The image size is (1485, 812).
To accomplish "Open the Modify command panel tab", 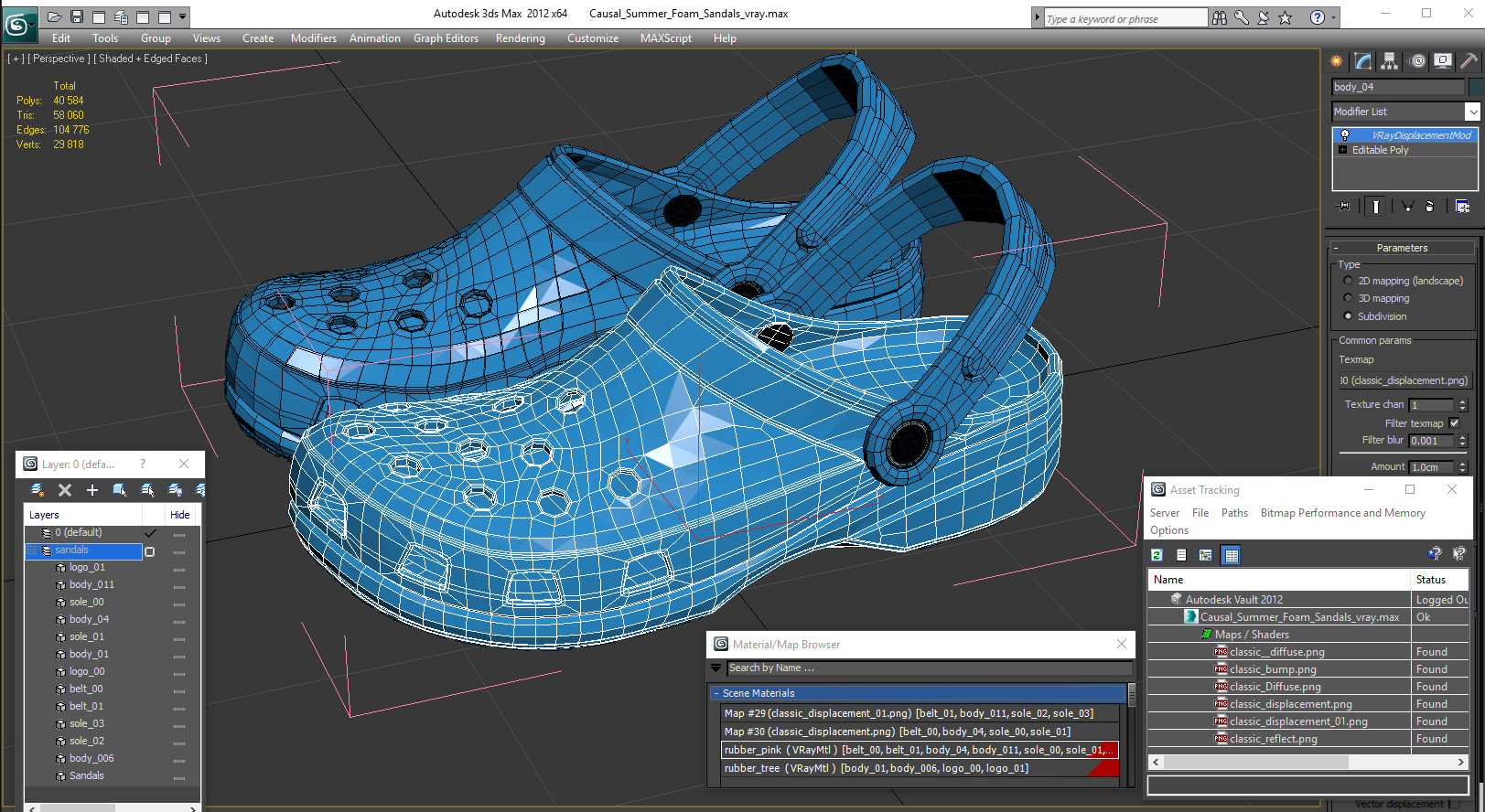I will (1363, 61).
